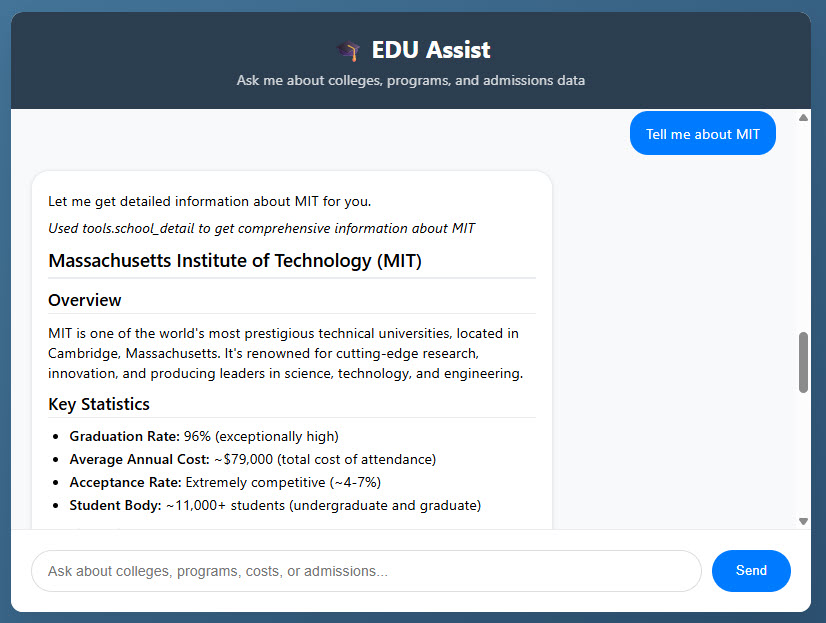Click the graduation cap logo icon
826x623 pixels.
click(x=348, y=51)
